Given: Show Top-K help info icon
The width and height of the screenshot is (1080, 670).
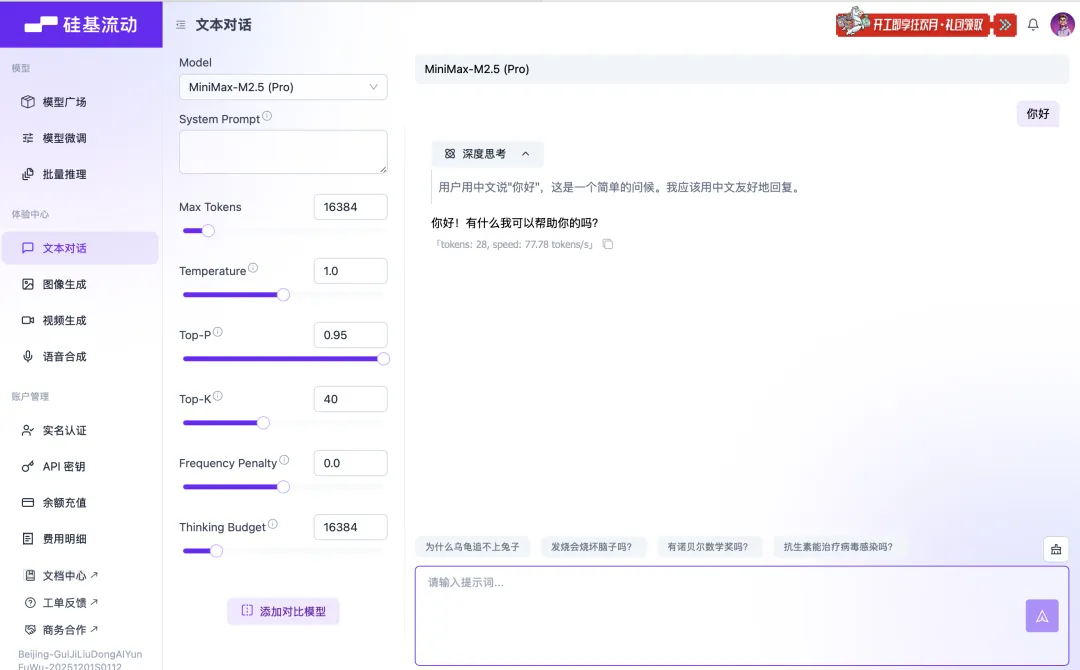Looking at the screenshot, I should [218, 396].
